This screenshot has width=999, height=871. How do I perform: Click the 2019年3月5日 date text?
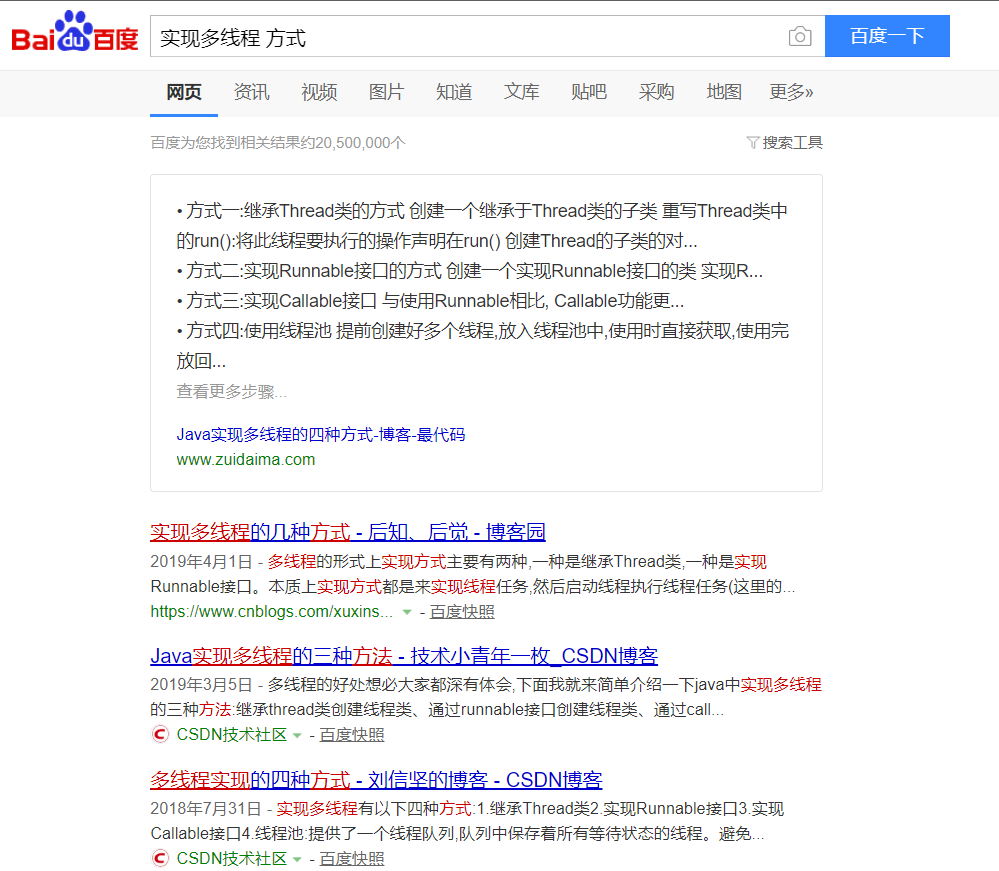201,685
